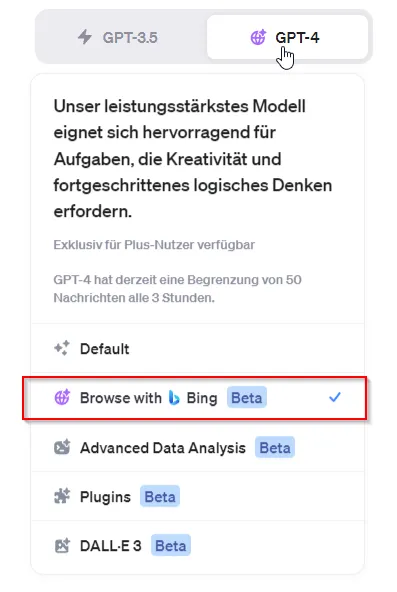Screen dimensions: 397x592
Task: Pick the Bing browsing entry in dropdown
Action: 197,398
